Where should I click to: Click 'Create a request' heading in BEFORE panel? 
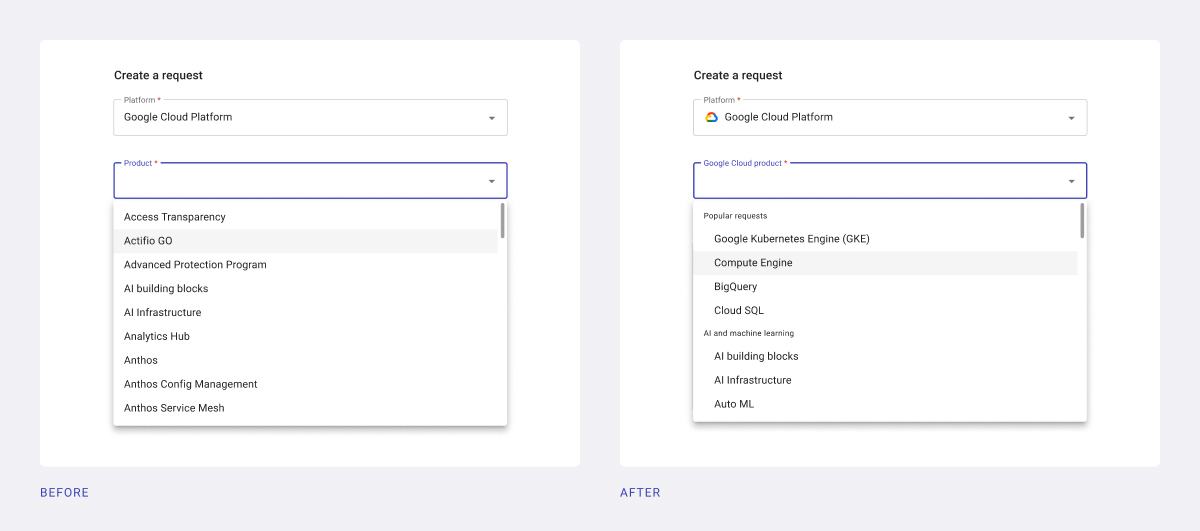pos(158,75)
